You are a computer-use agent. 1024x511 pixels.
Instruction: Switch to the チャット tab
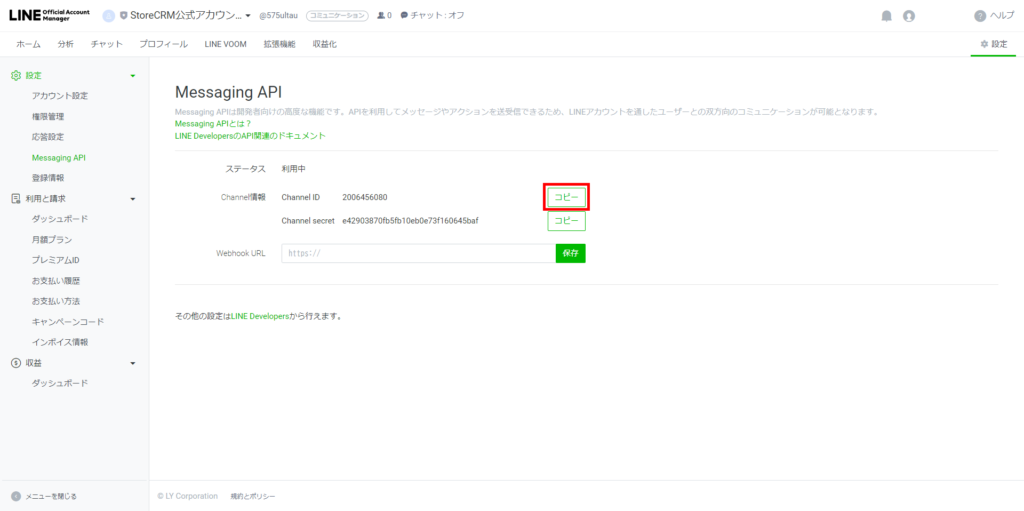(x=106, y=44)
